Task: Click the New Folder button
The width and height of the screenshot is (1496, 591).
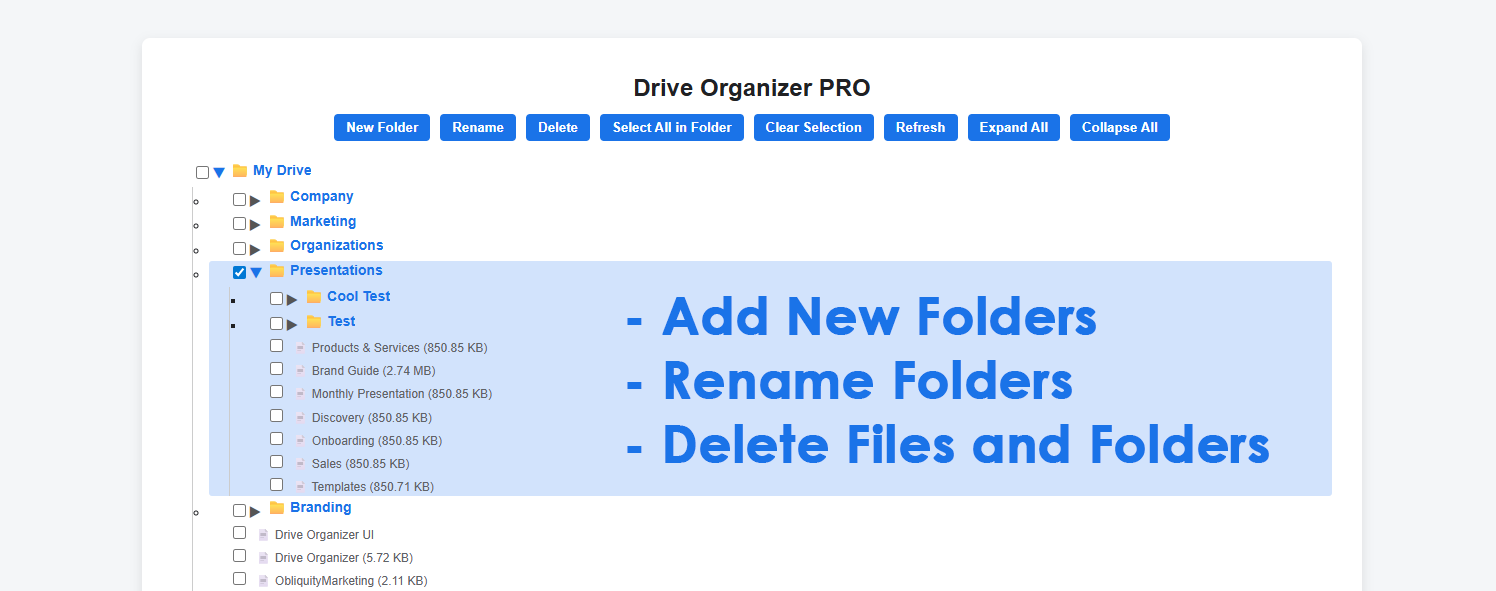Action: point(382,127)
